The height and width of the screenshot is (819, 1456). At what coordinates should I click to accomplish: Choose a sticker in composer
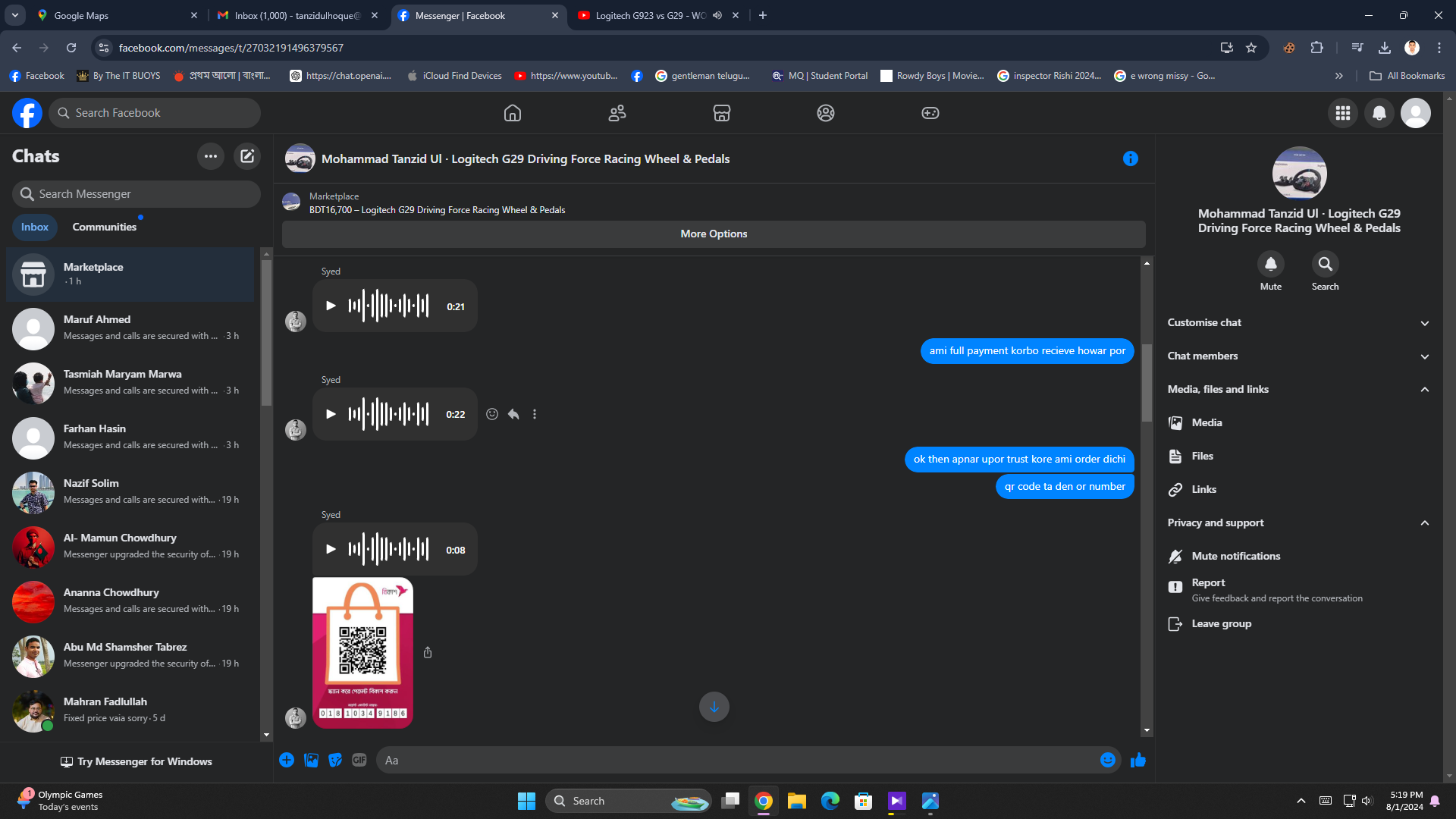(335, 760)
